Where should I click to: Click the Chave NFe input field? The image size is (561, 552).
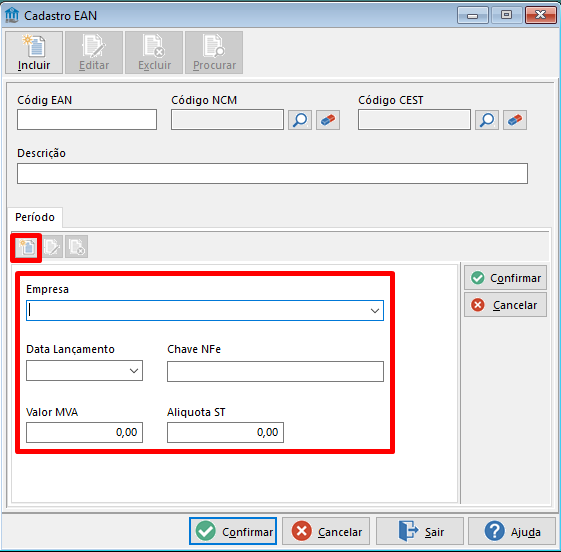click(275, 371)
